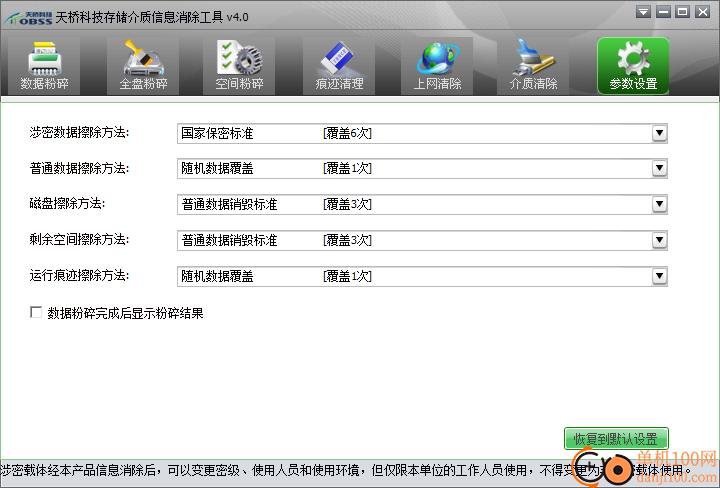720x488 pixels.
Task: Click the 磁盘擦除方法: label
Action: (68, 203)
